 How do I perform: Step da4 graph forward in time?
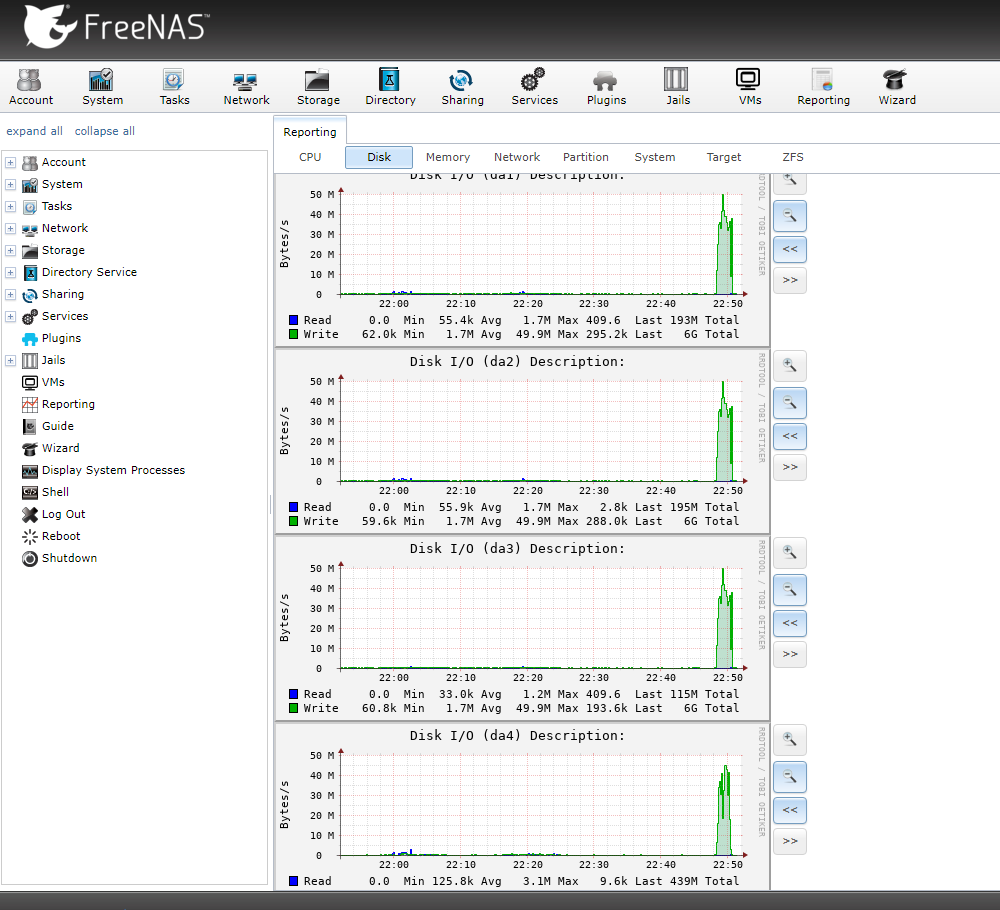coord(790,840)
